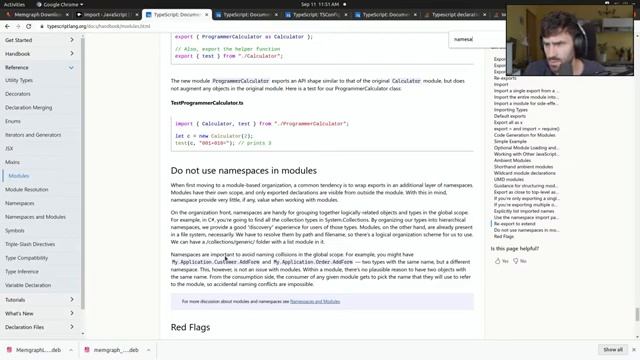Open the MemgraphL....deb download file icon
This screenshot has width=640, height=360.
click(9, 350)
